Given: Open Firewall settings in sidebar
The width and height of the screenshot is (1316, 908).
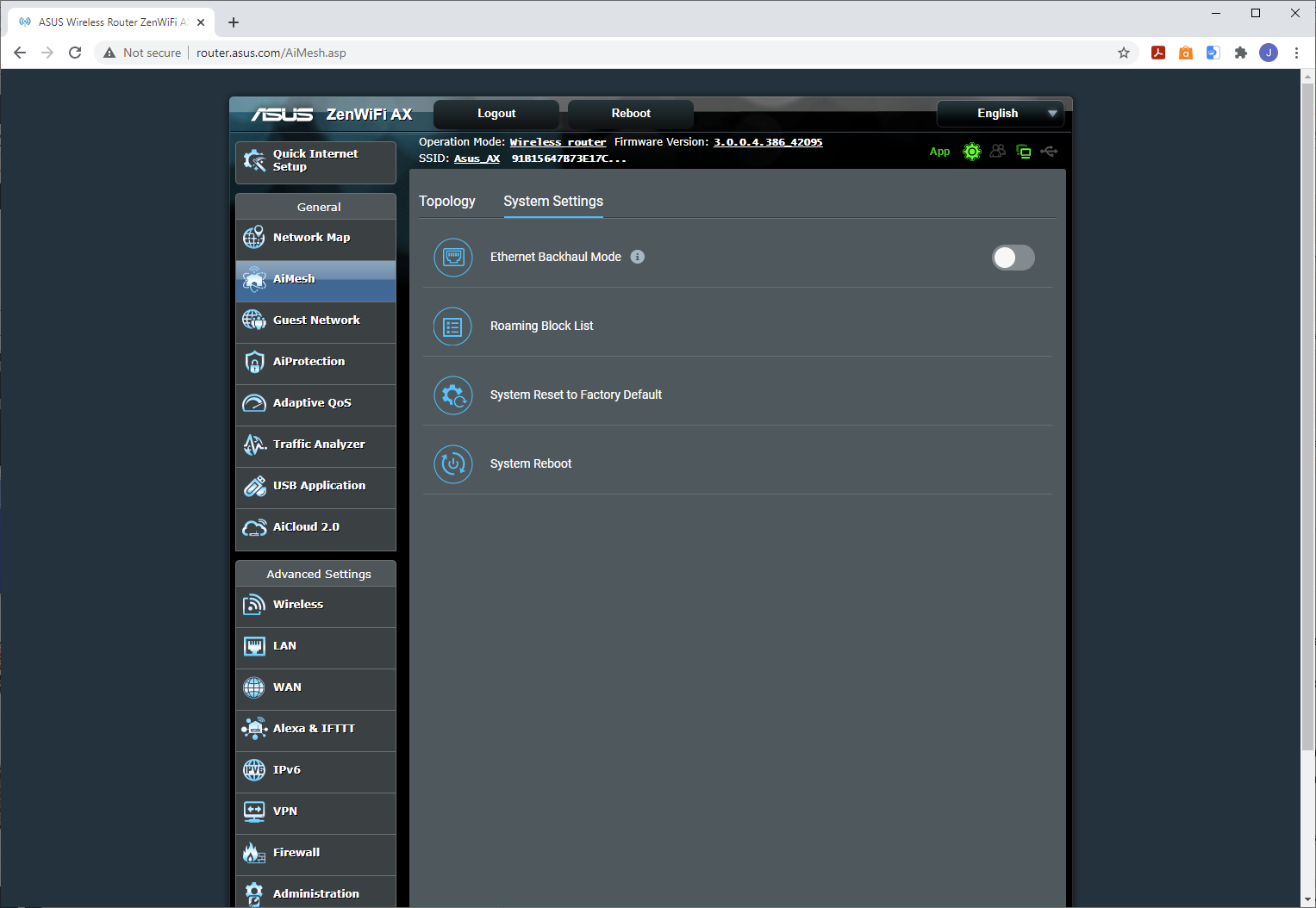Looking at the screenshot, I should (x=315, y=853).
